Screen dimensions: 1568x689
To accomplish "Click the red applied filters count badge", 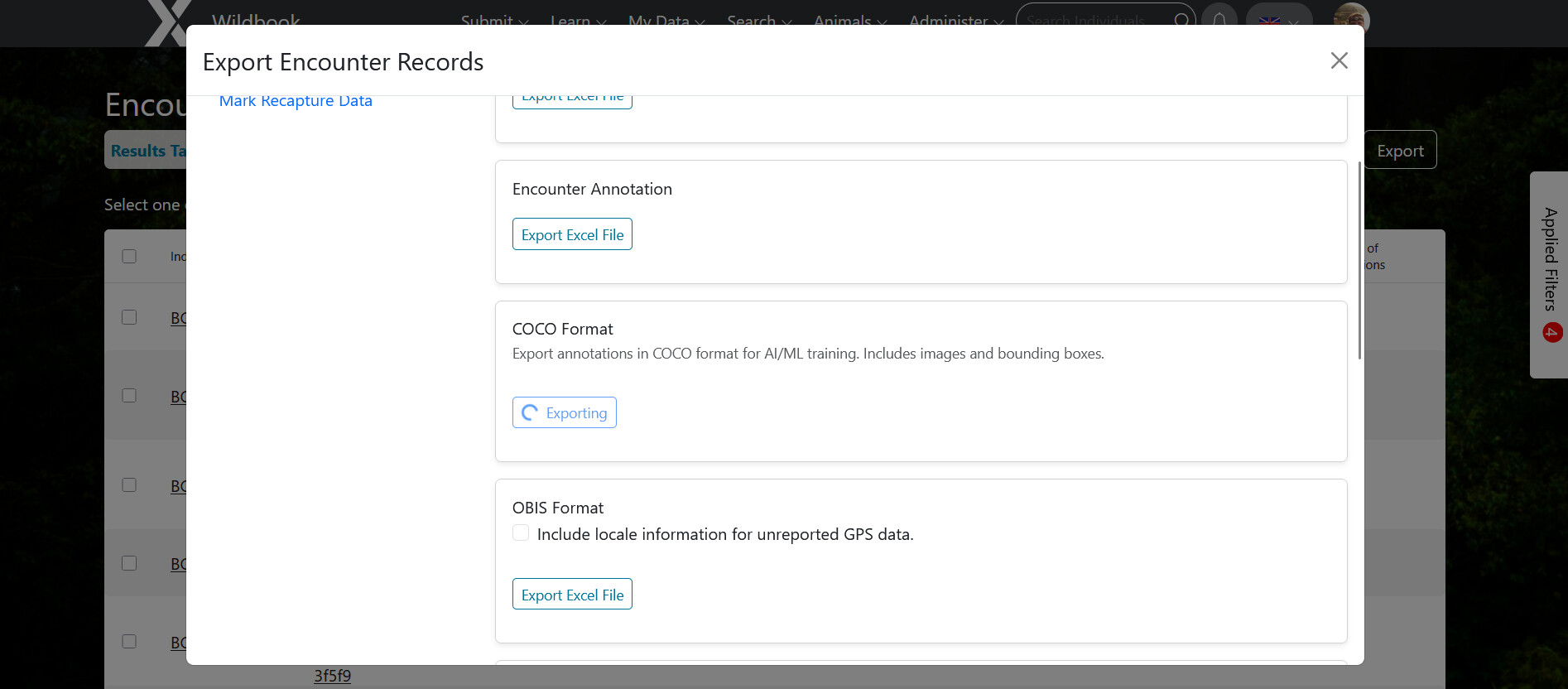I will 1552,333.
